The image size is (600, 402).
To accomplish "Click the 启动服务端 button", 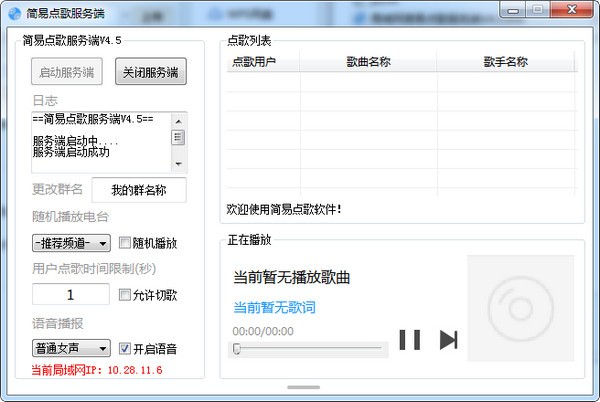I will 67,72.
